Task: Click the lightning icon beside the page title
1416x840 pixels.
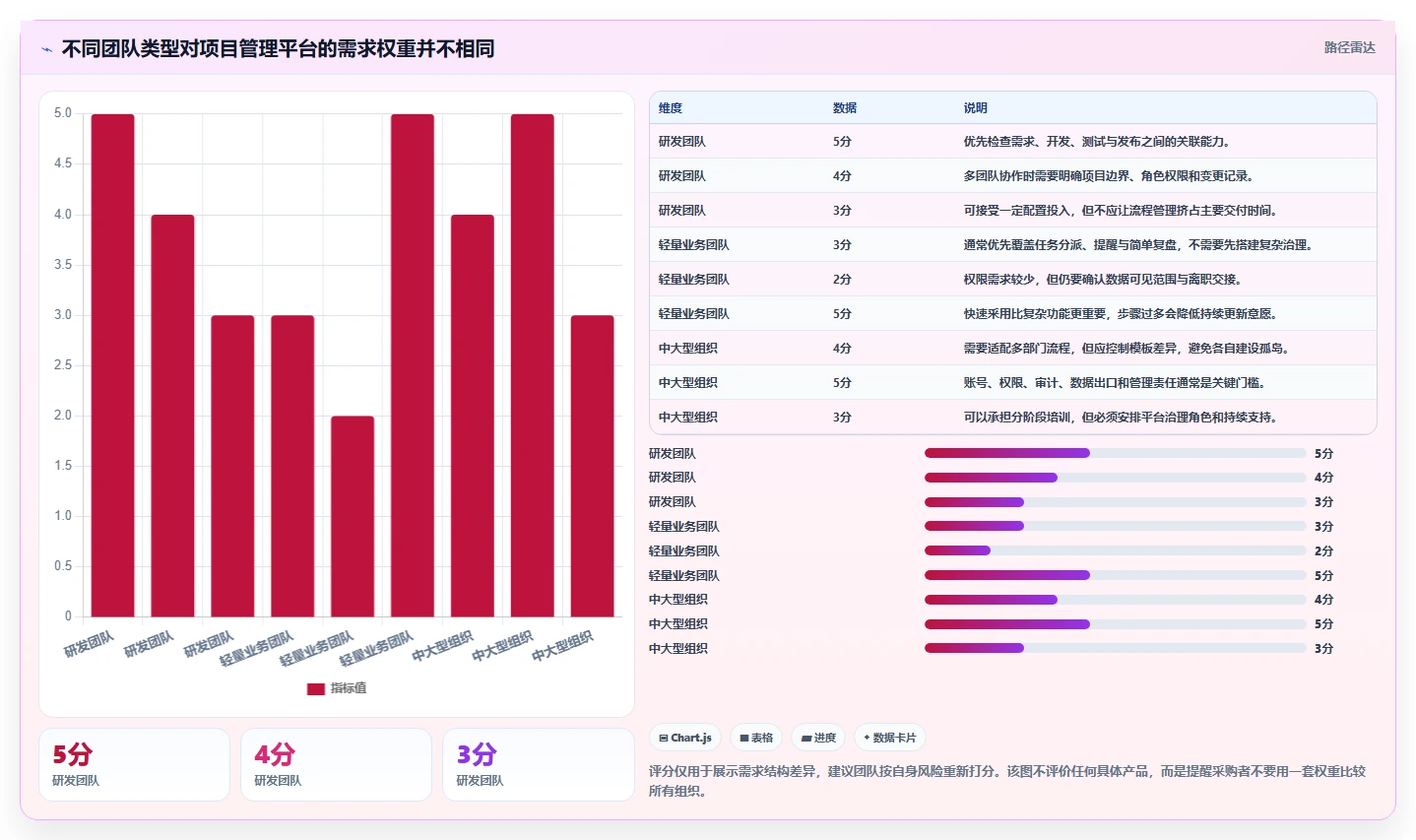Action: pyautogui.click(x=46, y=49)
